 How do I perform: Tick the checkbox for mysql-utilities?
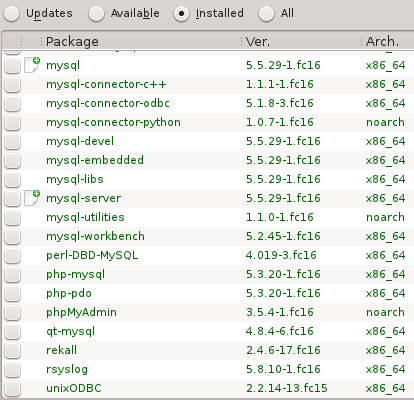coord(13,217)
